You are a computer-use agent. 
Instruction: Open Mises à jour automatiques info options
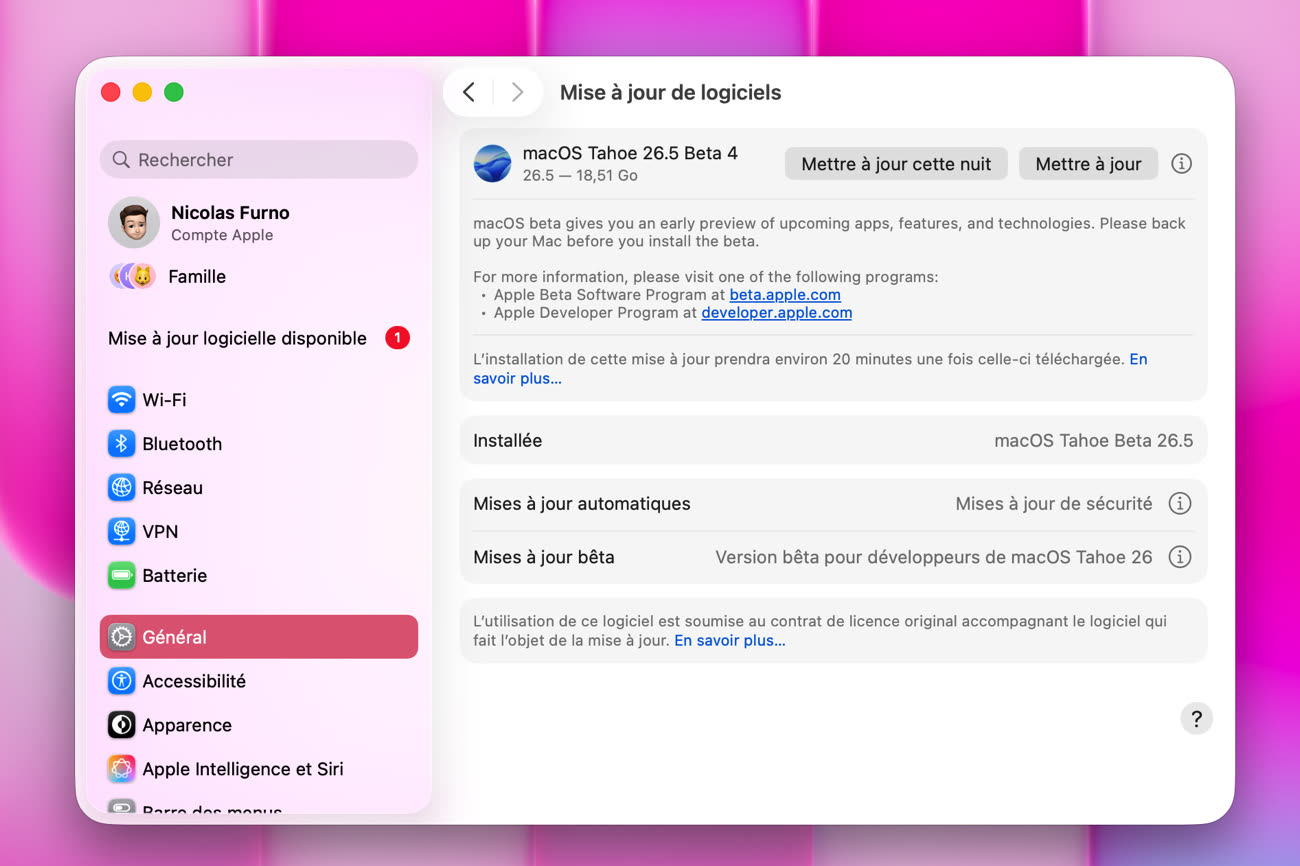[x=1180, y=504]
